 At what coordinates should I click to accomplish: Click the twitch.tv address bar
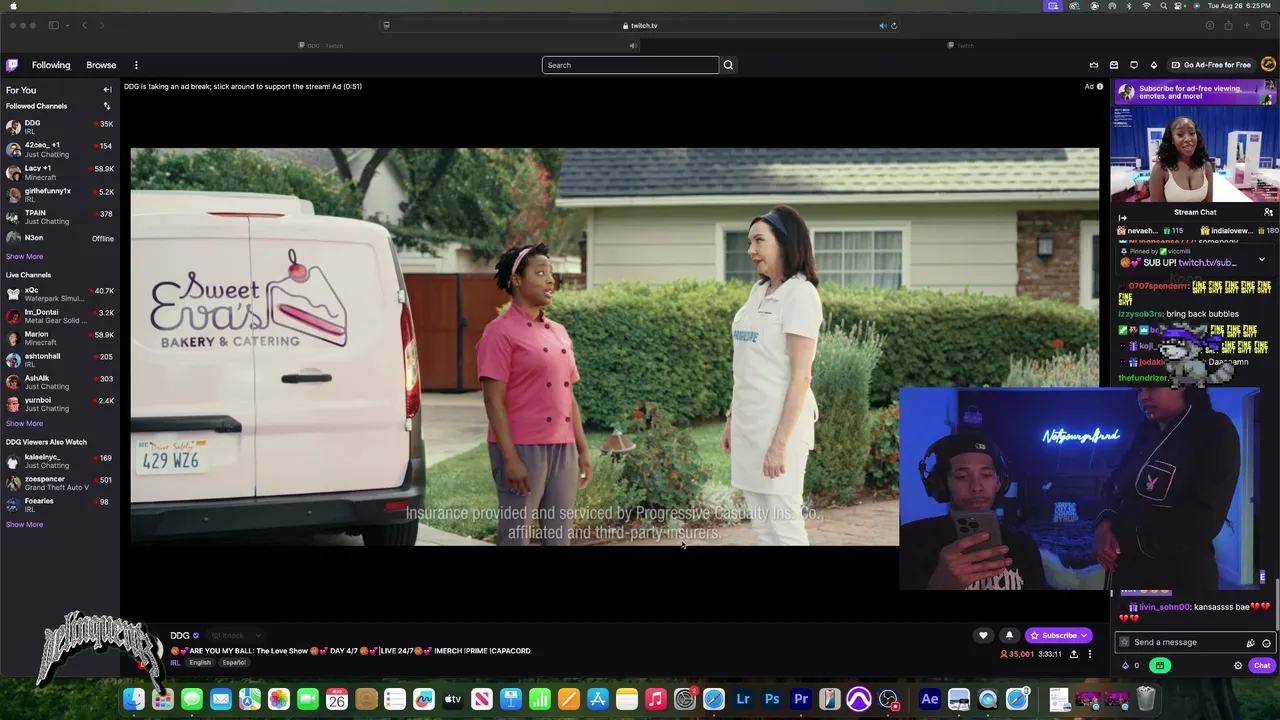[x=640, y=26]
